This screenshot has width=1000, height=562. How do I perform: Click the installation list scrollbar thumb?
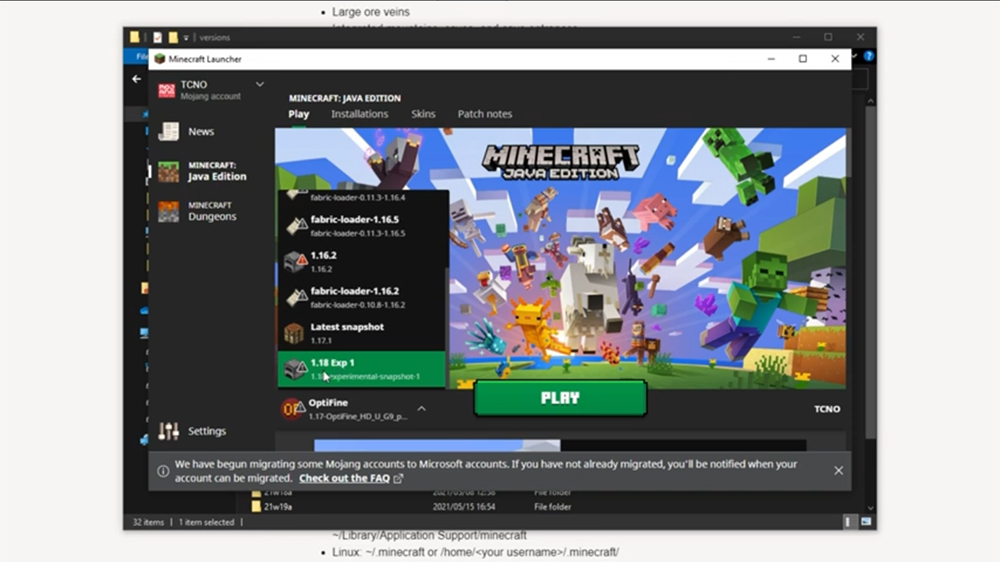tap(446, 329)
